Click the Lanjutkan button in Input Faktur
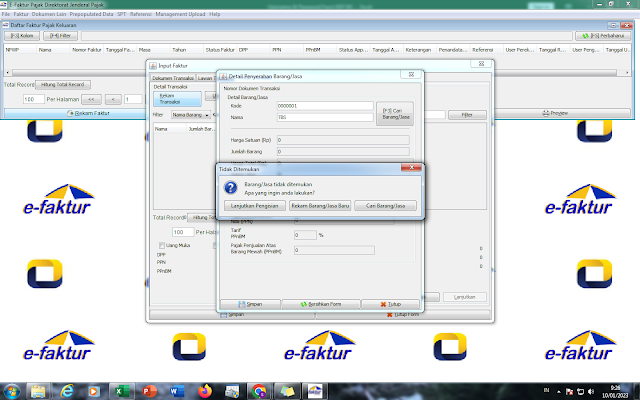 (464, 297)
